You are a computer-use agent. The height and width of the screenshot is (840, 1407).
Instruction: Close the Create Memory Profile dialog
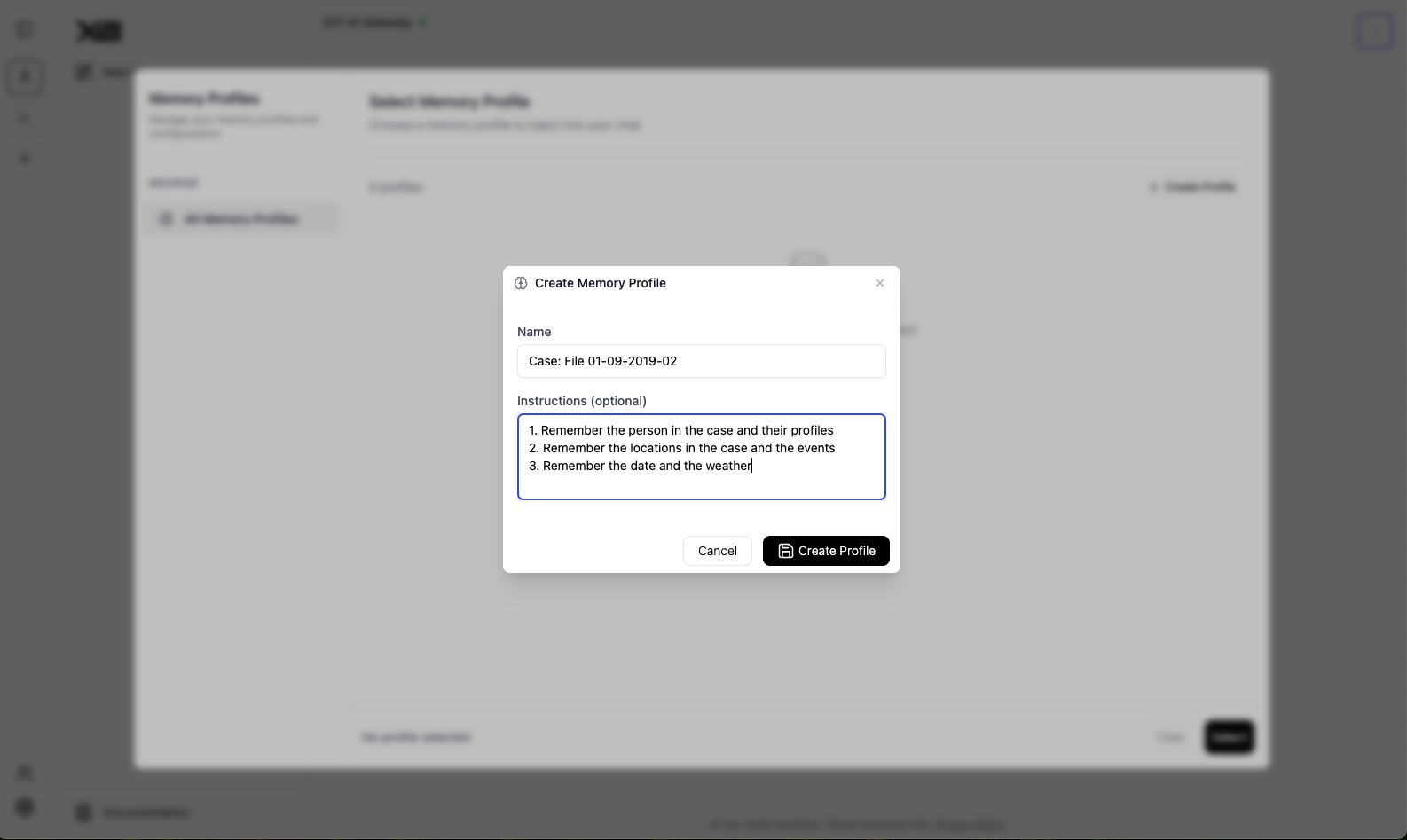pyautogui.click(x=880, y=283)
